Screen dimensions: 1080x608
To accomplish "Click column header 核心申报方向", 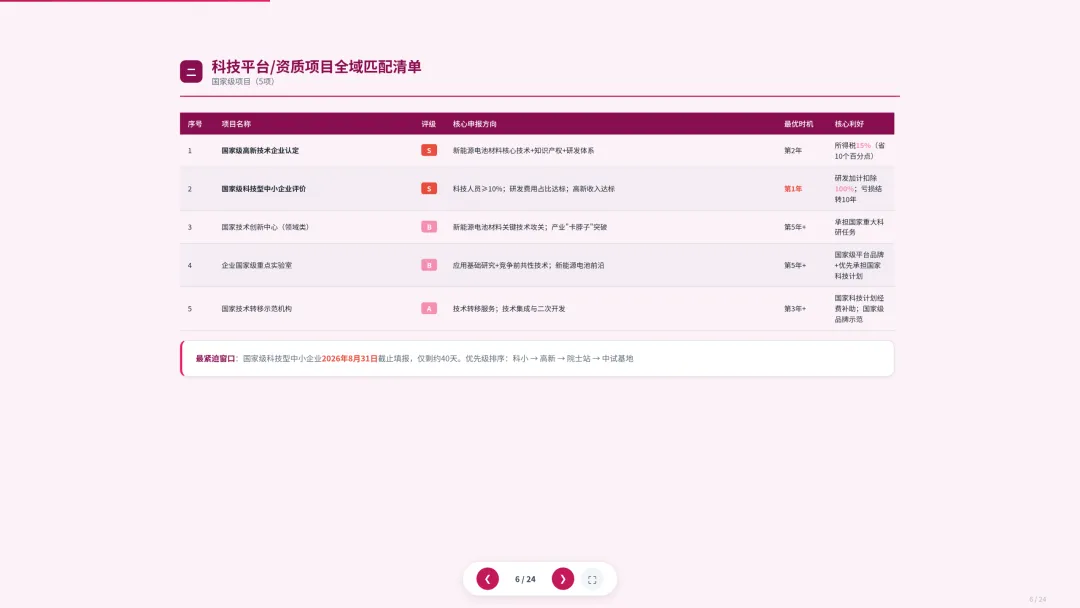I will (475, 124).
